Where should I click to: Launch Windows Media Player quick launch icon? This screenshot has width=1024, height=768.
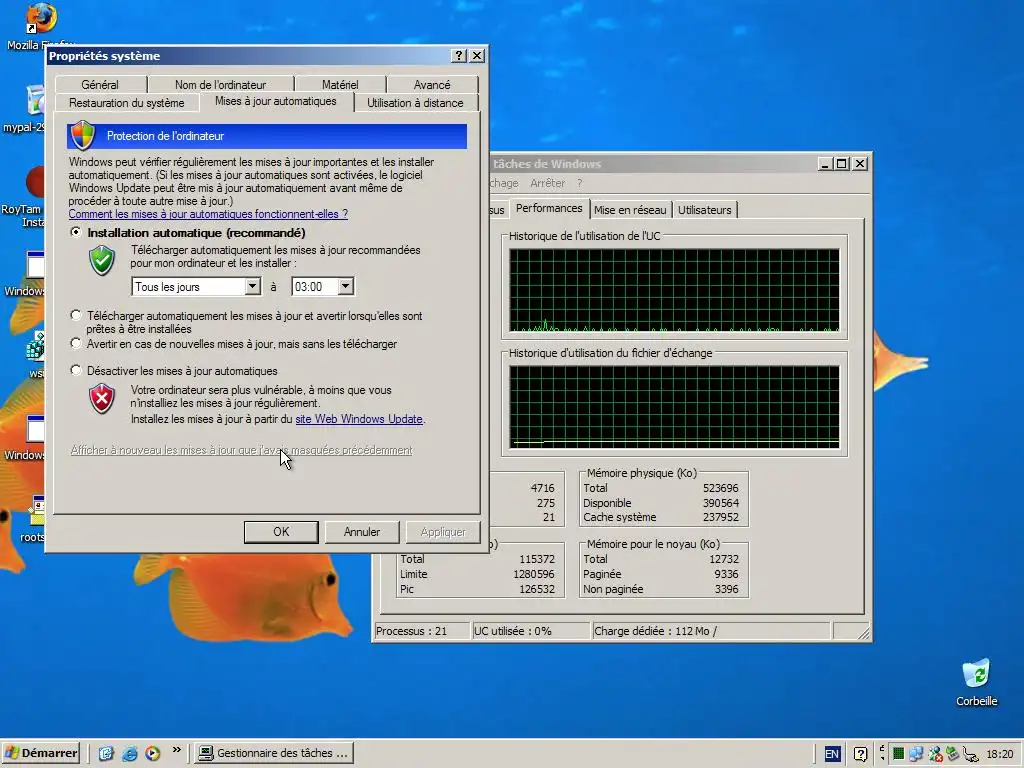pyautogui.click(x=153, y=753)
